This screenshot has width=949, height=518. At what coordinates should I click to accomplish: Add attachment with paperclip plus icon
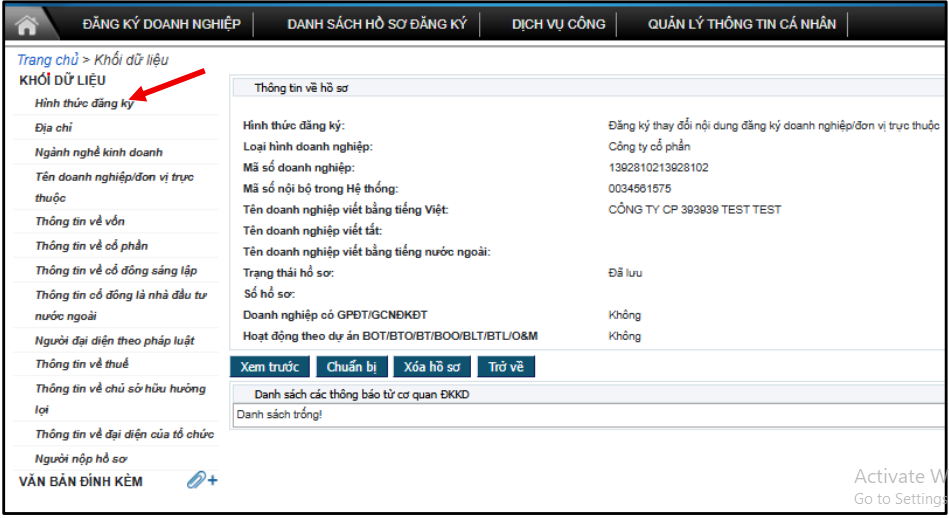point(202,480)
